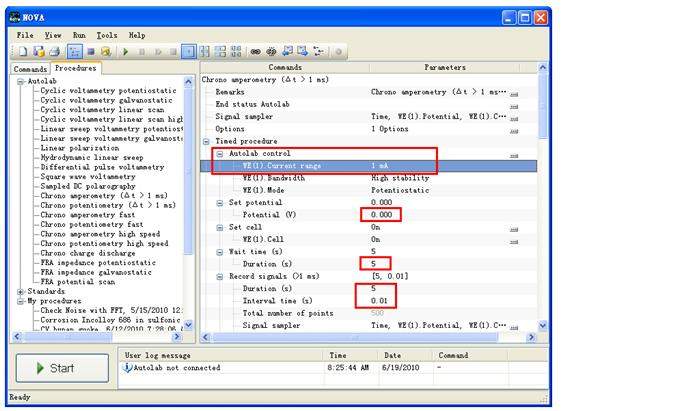
Task: Open the ellipsis button on the Set cell row
Action: pyautogui.click(x=514, y=229)
